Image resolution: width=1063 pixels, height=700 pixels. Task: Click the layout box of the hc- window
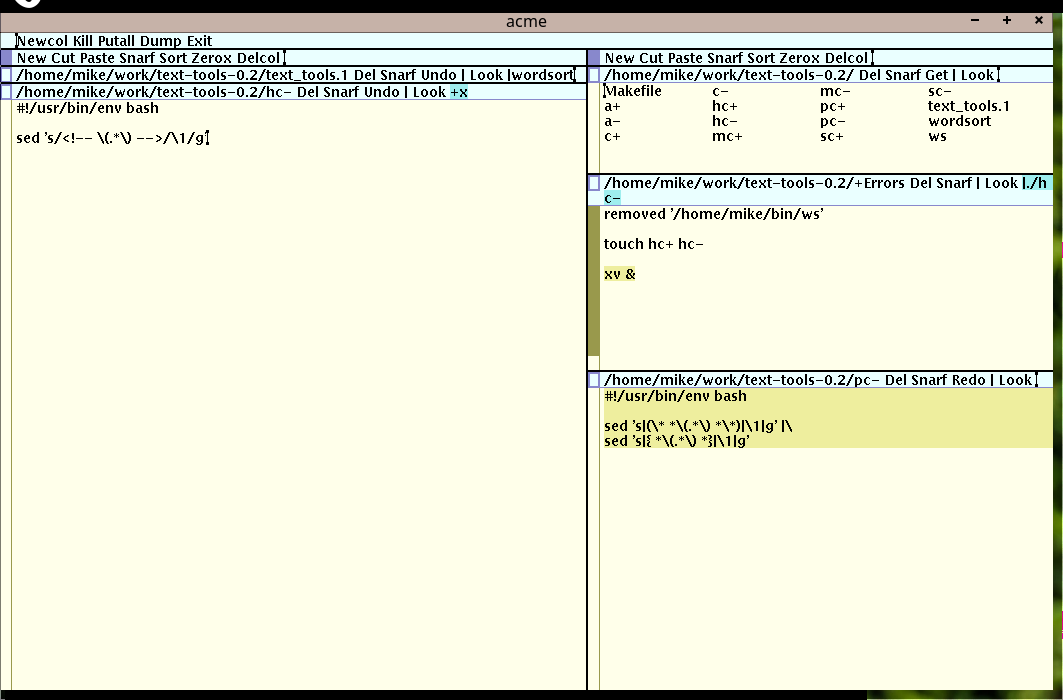point(6,91)
